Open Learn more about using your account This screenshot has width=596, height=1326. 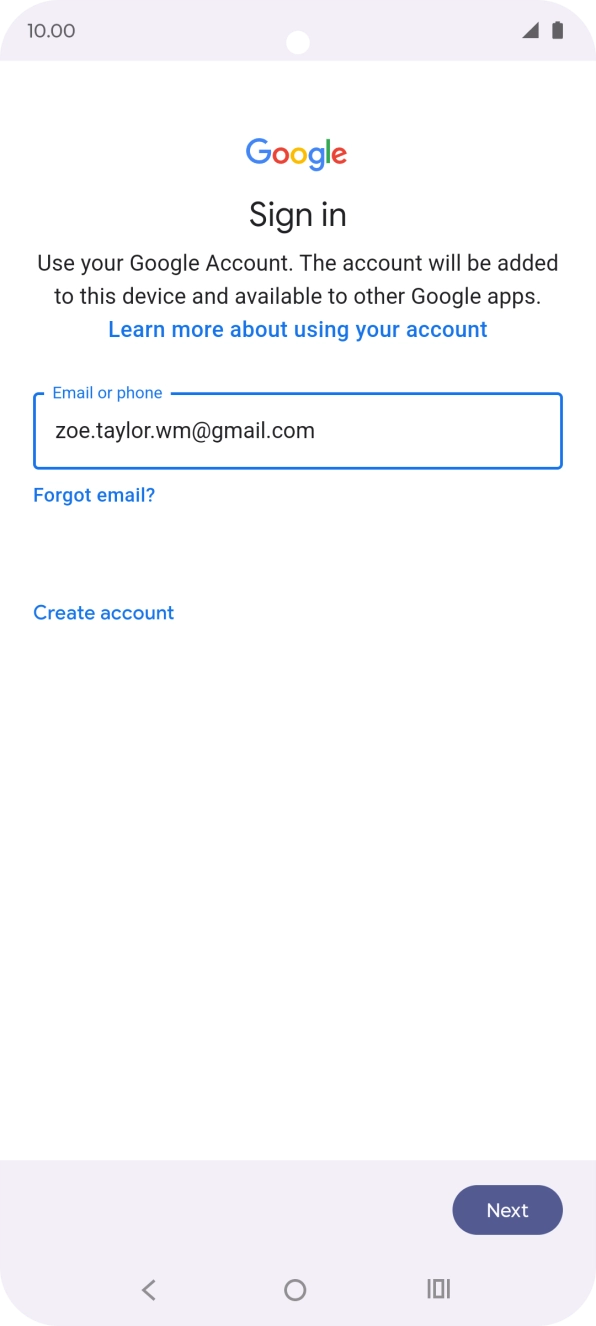tap(298, 330)
